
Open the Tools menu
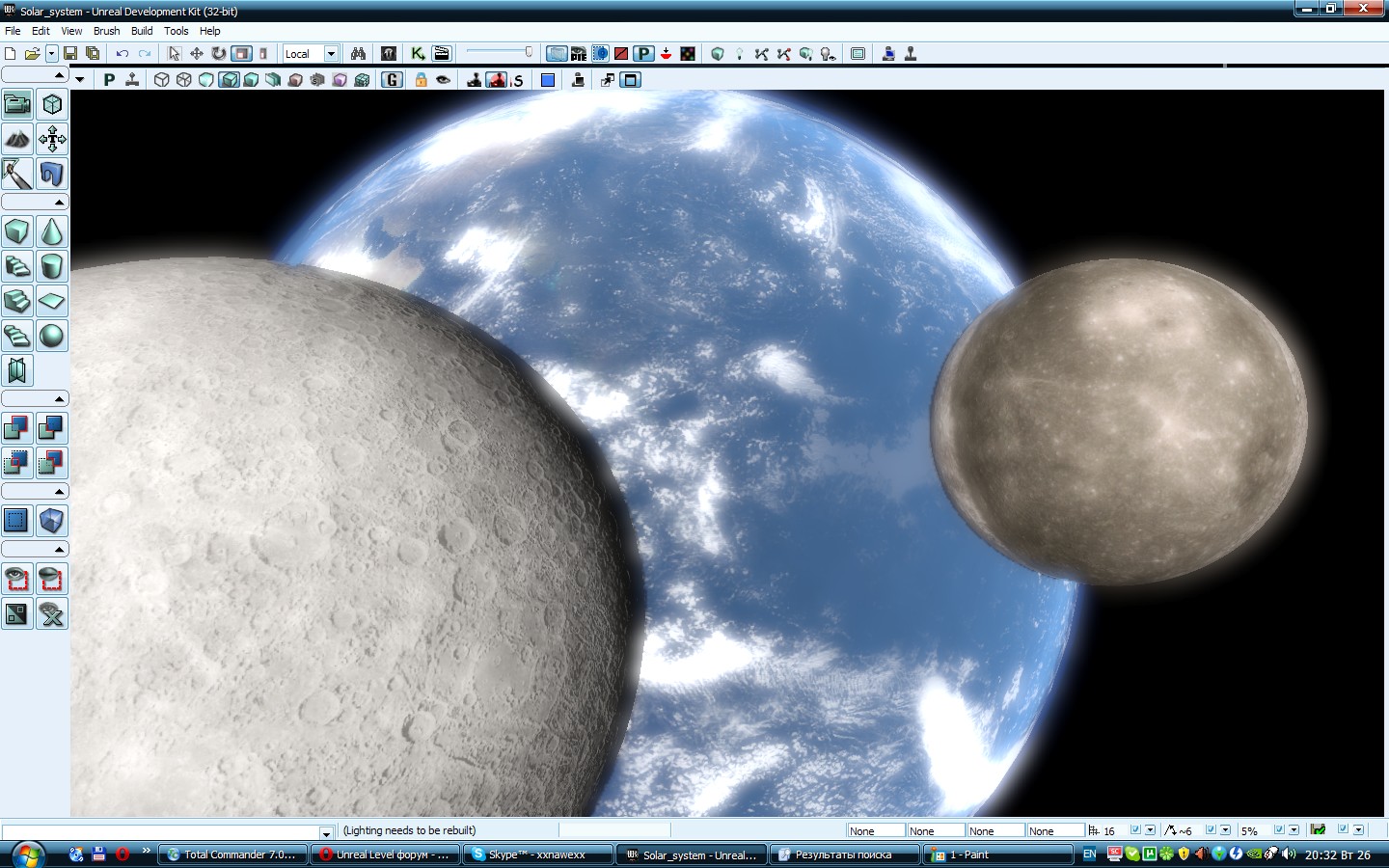[177, 31]
